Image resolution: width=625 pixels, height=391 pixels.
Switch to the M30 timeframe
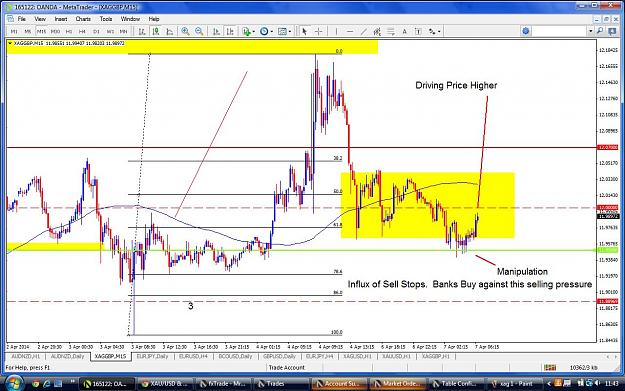55,31
